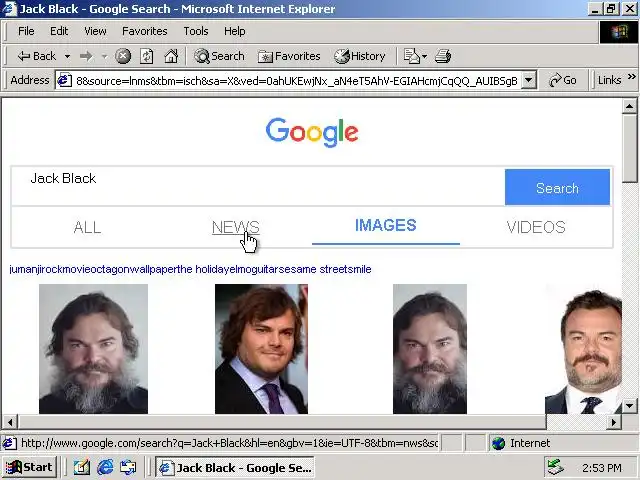The width and height of the screenshot is (640, 480).
Task: Click the Address bar URL field
Action: pyautogui.click(x=297, y=81)
